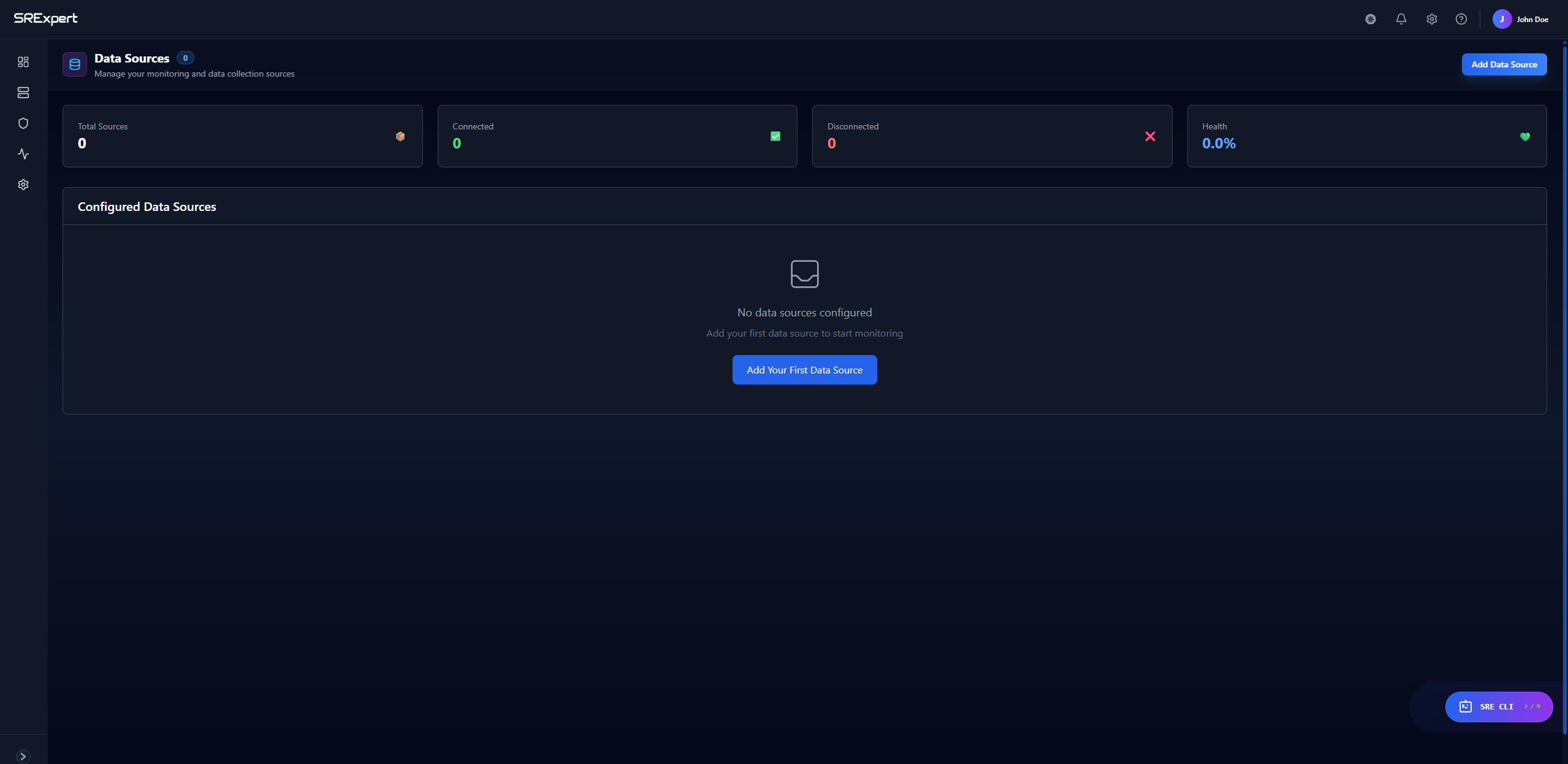Image resolution: width=1568 pixels, height=764 pixels.
Task: Click Add Your First Data Source
Action: (804, 369)
